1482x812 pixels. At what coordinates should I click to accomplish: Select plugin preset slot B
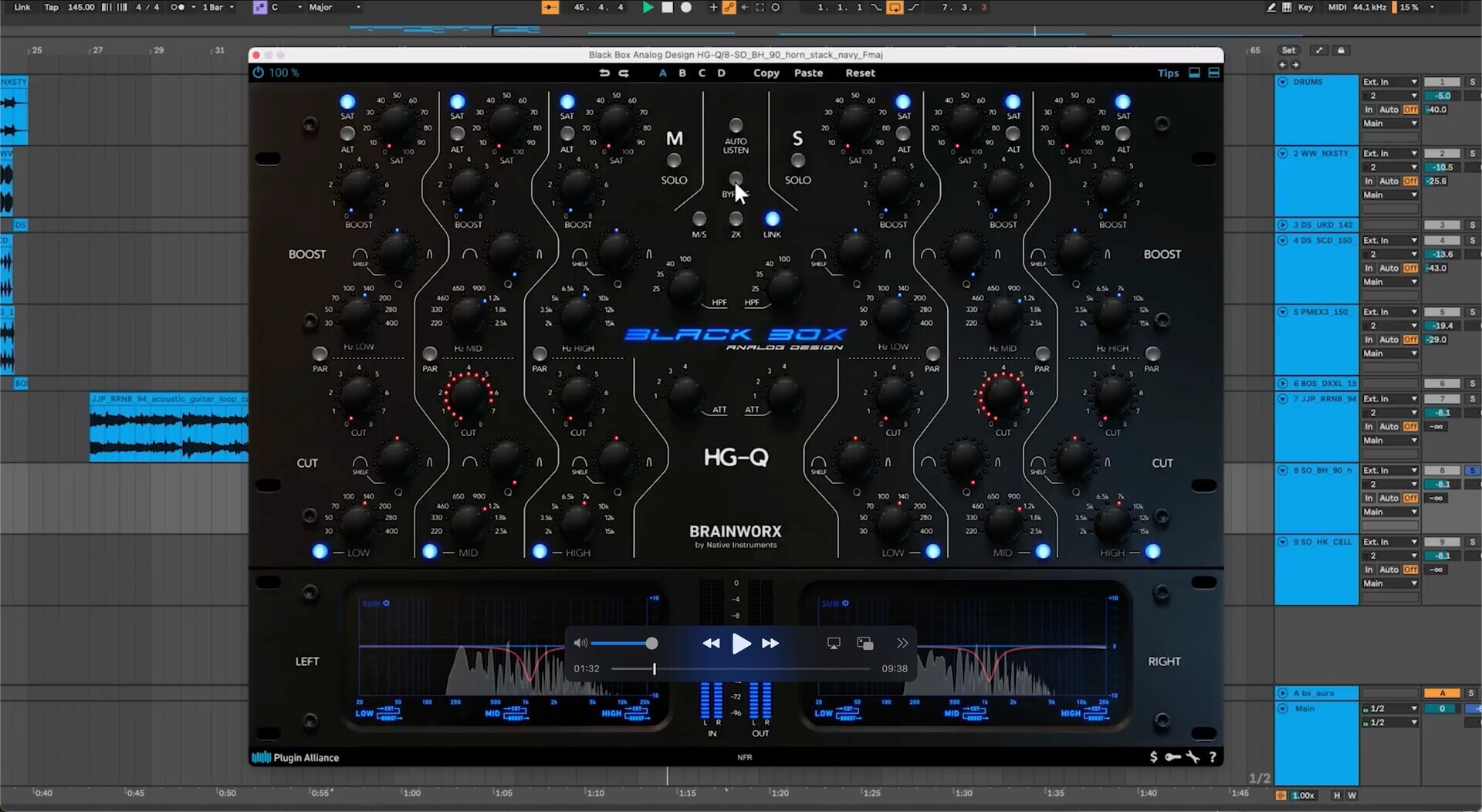[x=682, y=73]
